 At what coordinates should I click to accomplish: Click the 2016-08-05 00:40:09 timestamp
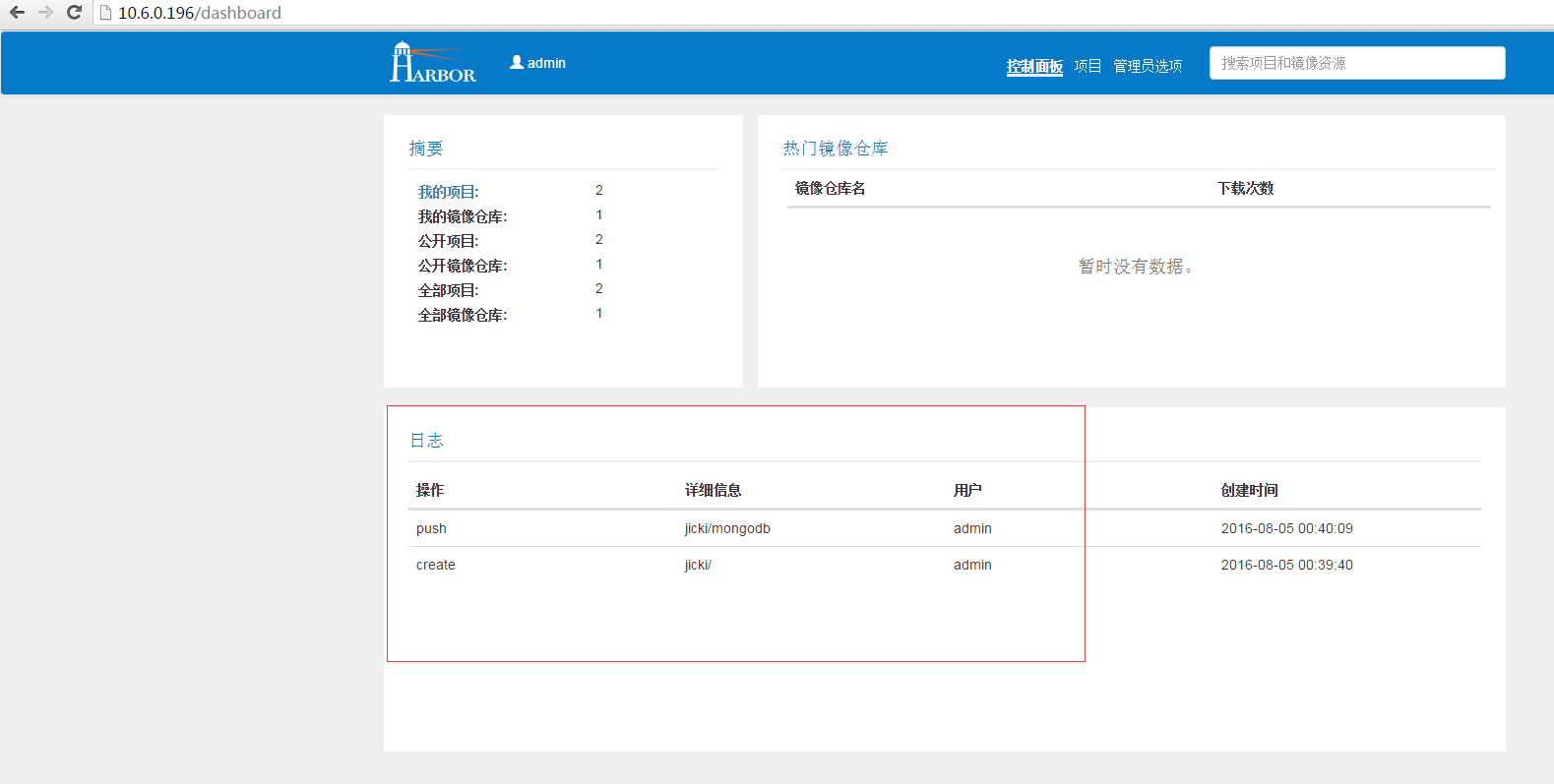coord(1286,528)
